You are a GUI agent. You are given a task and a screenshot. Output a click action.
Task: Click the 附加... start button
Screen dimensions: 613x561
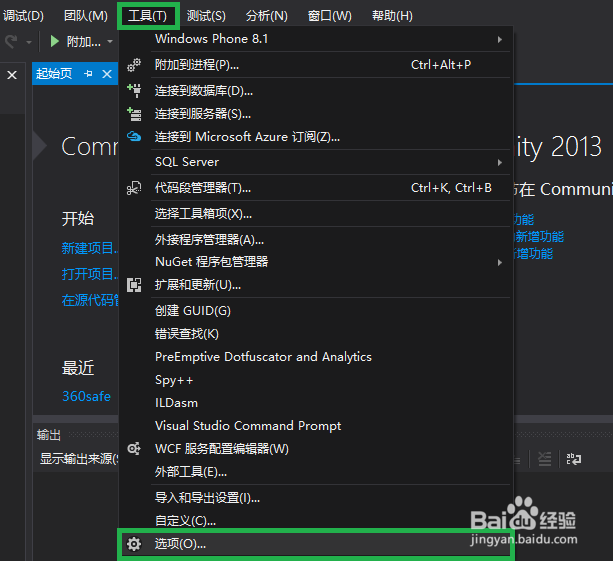tap(76, 41)
